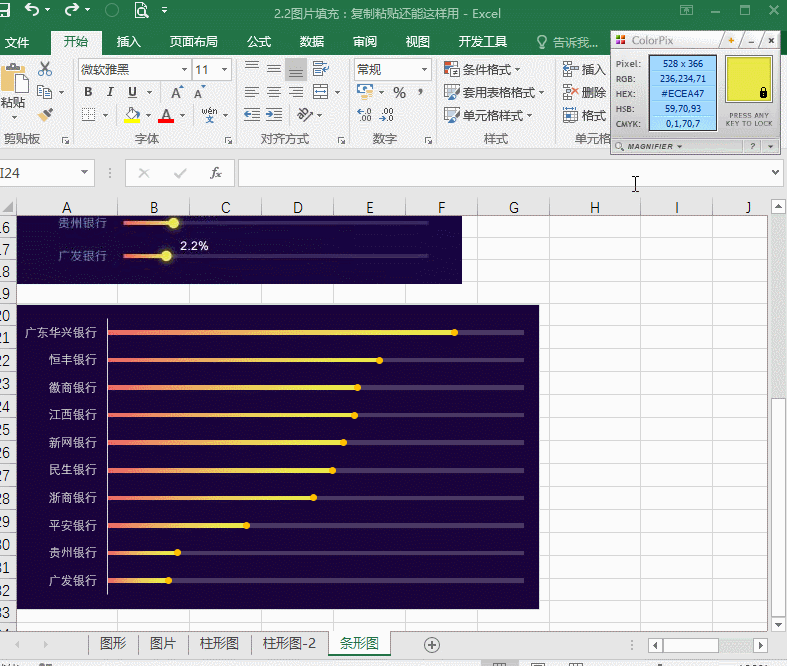The image size is (787, 666).
Task: Apply percent style
Action: coord(400,92)
